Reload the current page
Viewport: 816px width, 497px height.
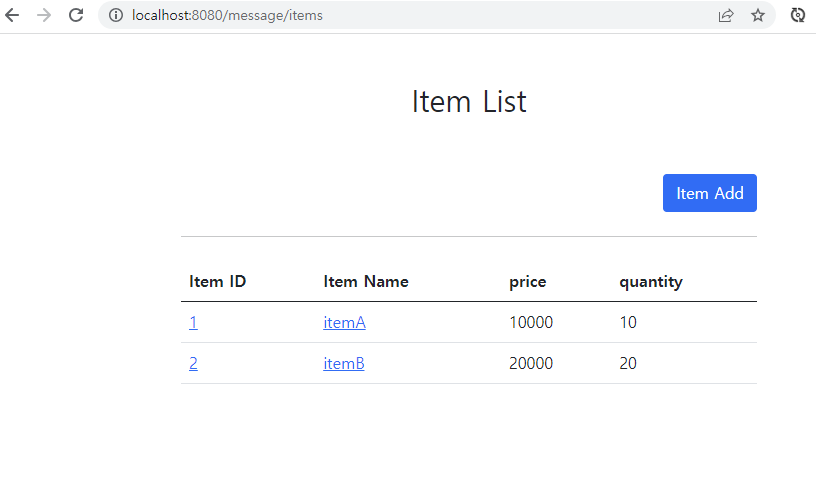76,15
